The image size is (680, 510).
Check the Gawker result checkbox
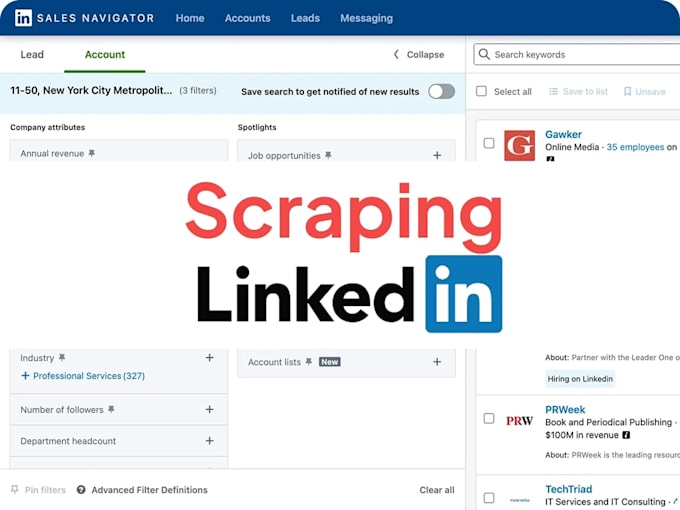pos(489,143)
